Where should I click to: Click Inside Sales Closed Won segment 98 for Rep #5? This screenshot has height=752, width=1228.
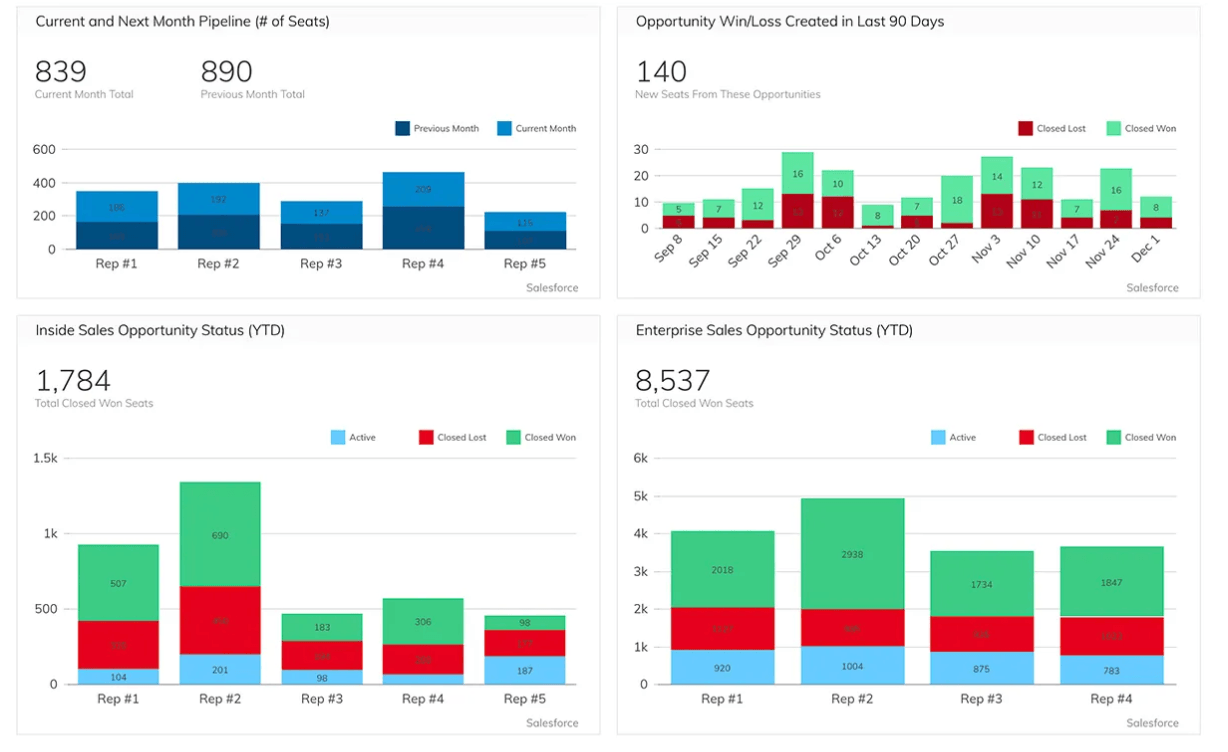tap(525, 623)
